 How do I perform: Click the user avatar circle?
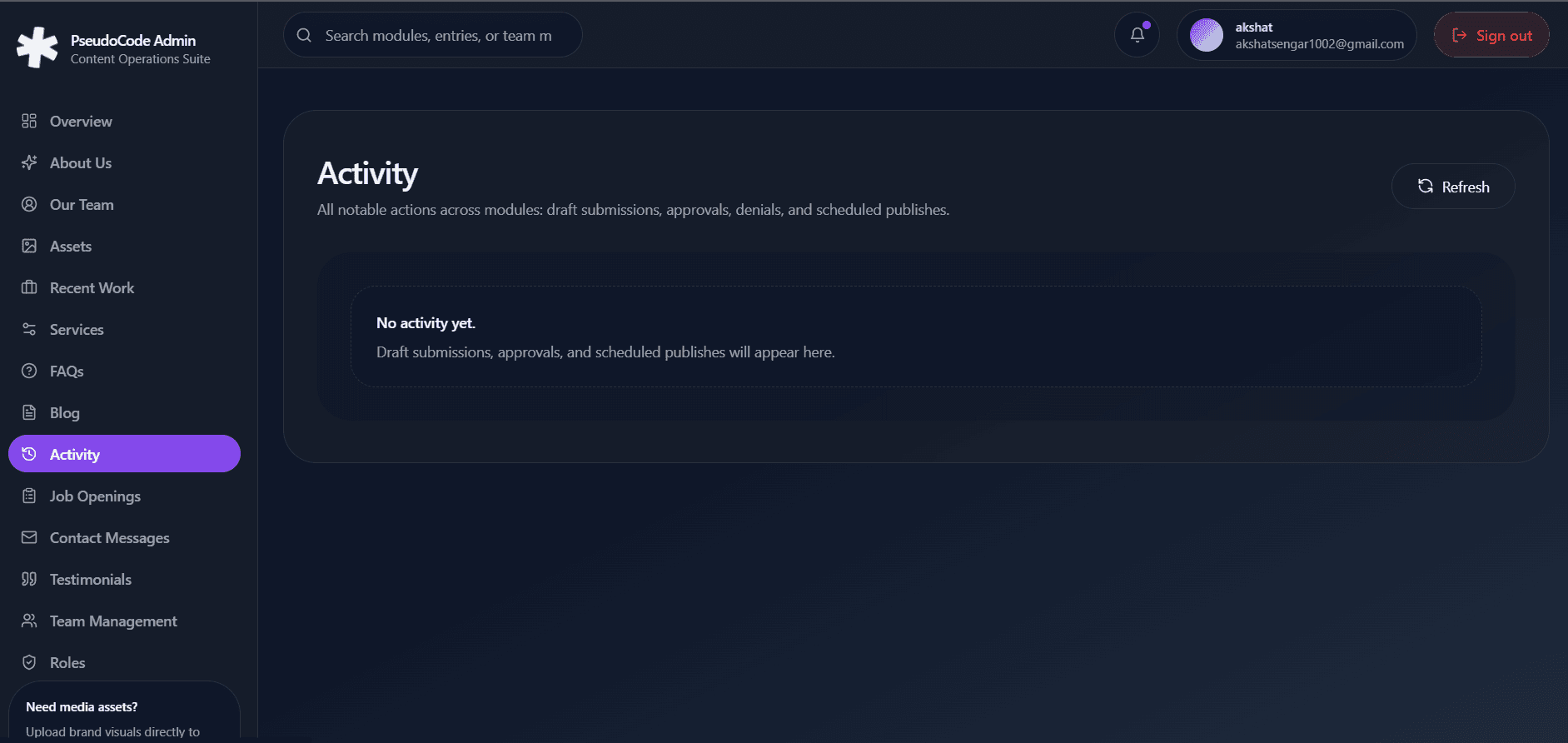tap(1206, 35)
